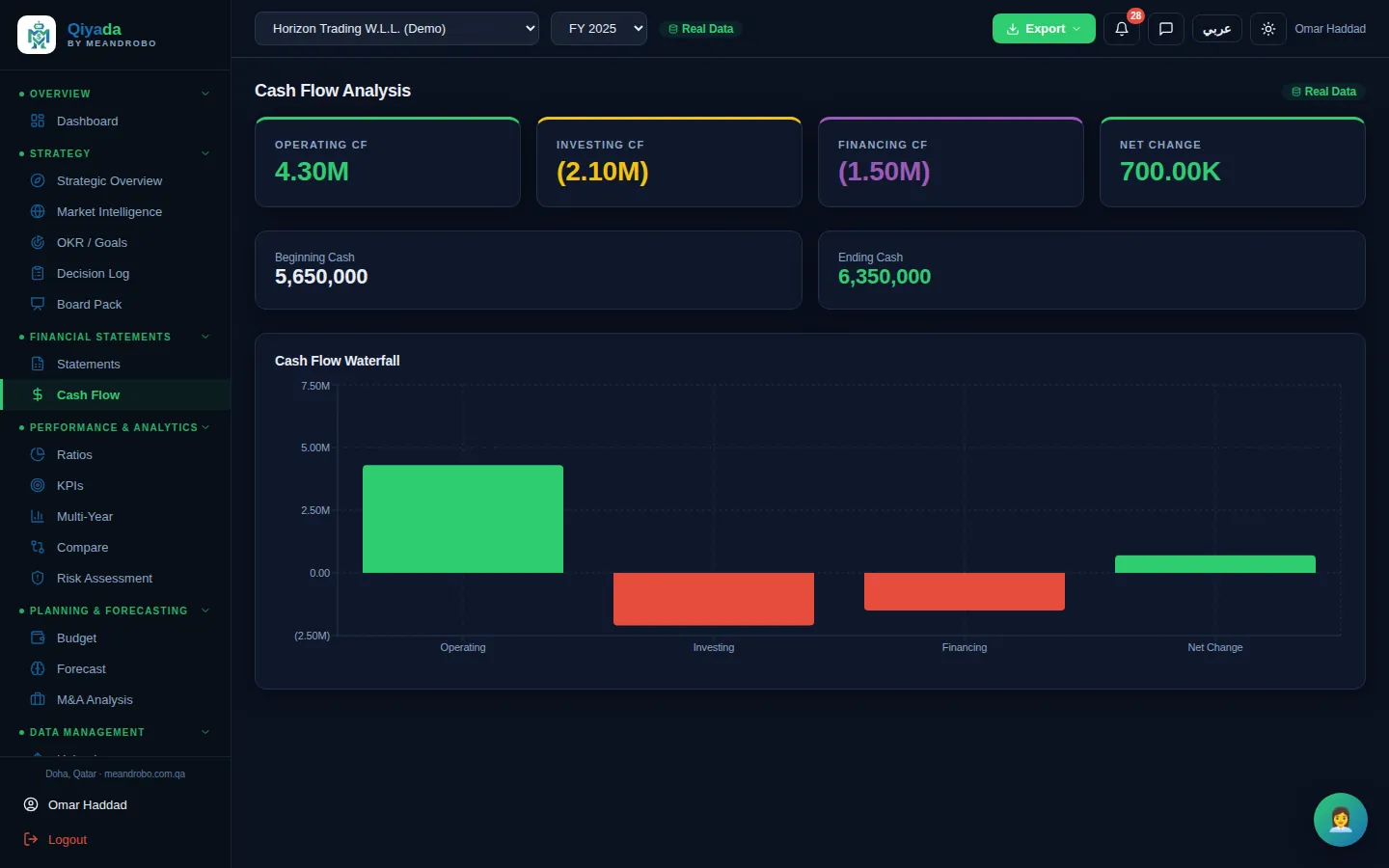Go to the Cash Flow page
The height and width of the screenshot is (868, 1389).
[x=116, y=394]
